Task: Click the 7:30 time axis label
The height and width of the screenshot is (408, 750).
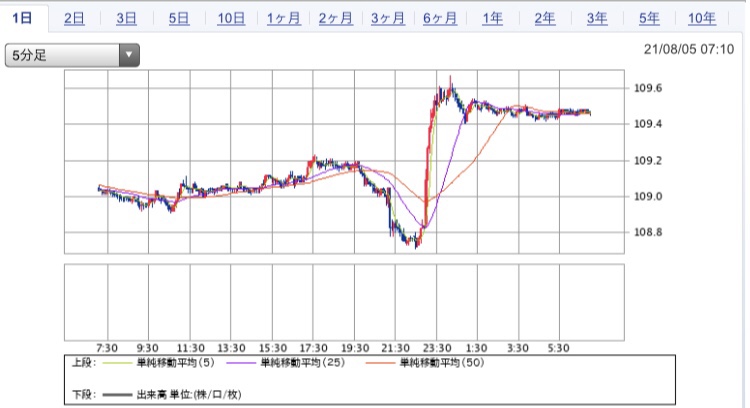Action: pyautogui.click(x=107, y=348)
